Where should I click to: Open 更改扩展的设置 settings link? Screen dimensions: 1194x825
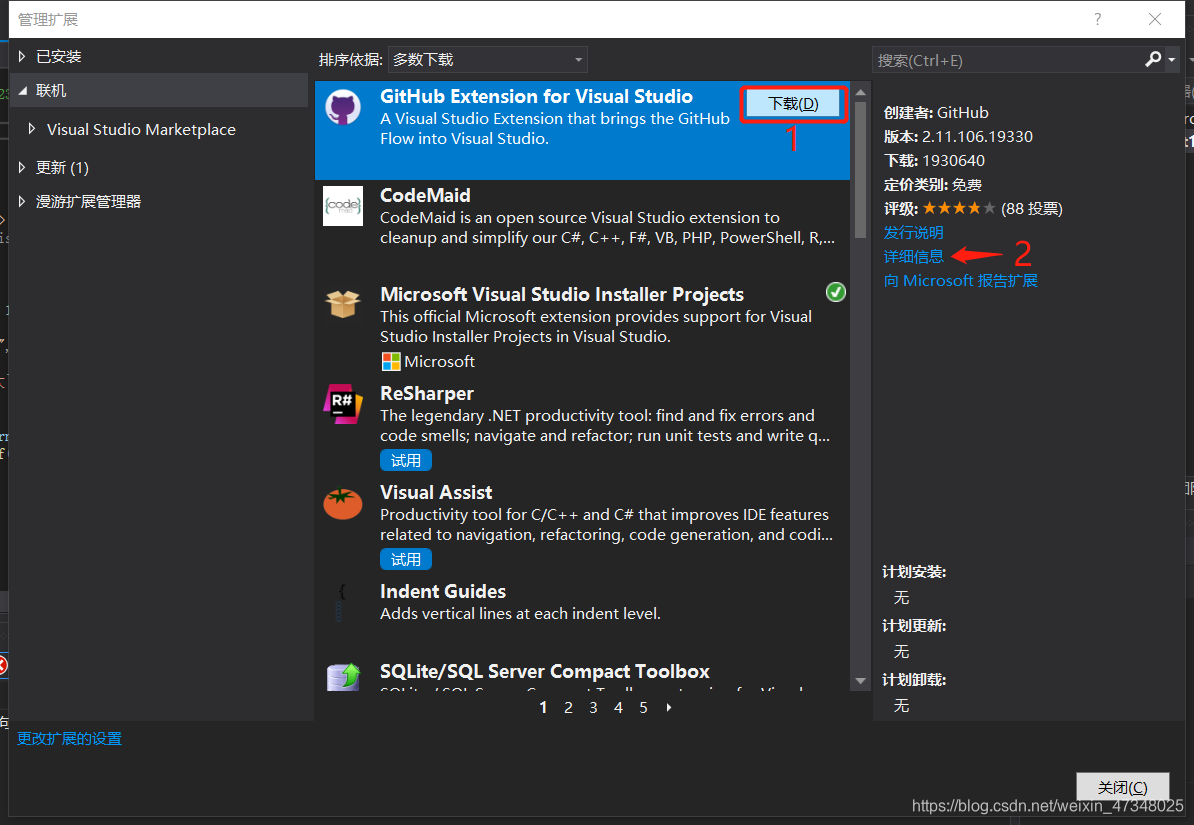coord(69,738)
